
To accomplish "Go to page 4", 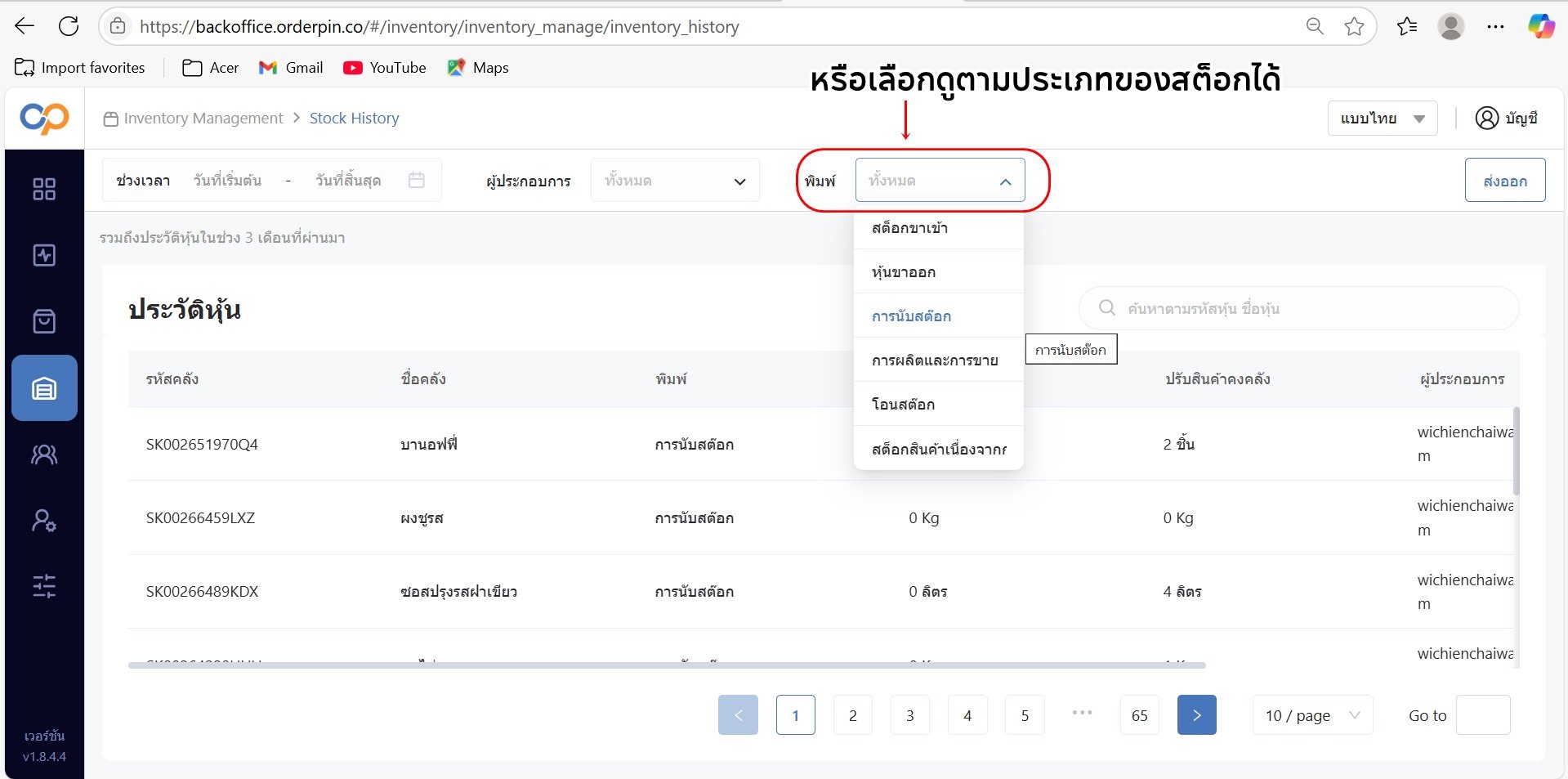I will tap(967, 715).
